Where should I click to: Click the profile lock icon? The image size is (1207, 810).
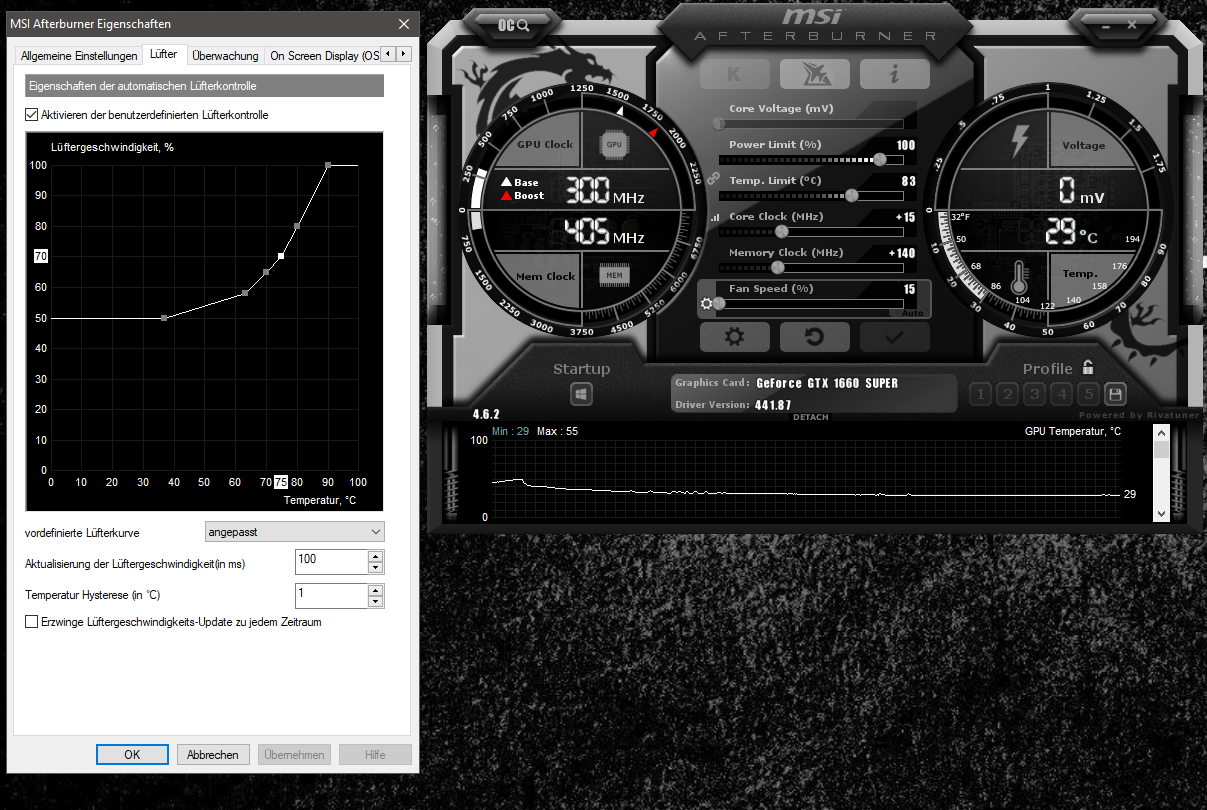click(x=1088, y=367)
